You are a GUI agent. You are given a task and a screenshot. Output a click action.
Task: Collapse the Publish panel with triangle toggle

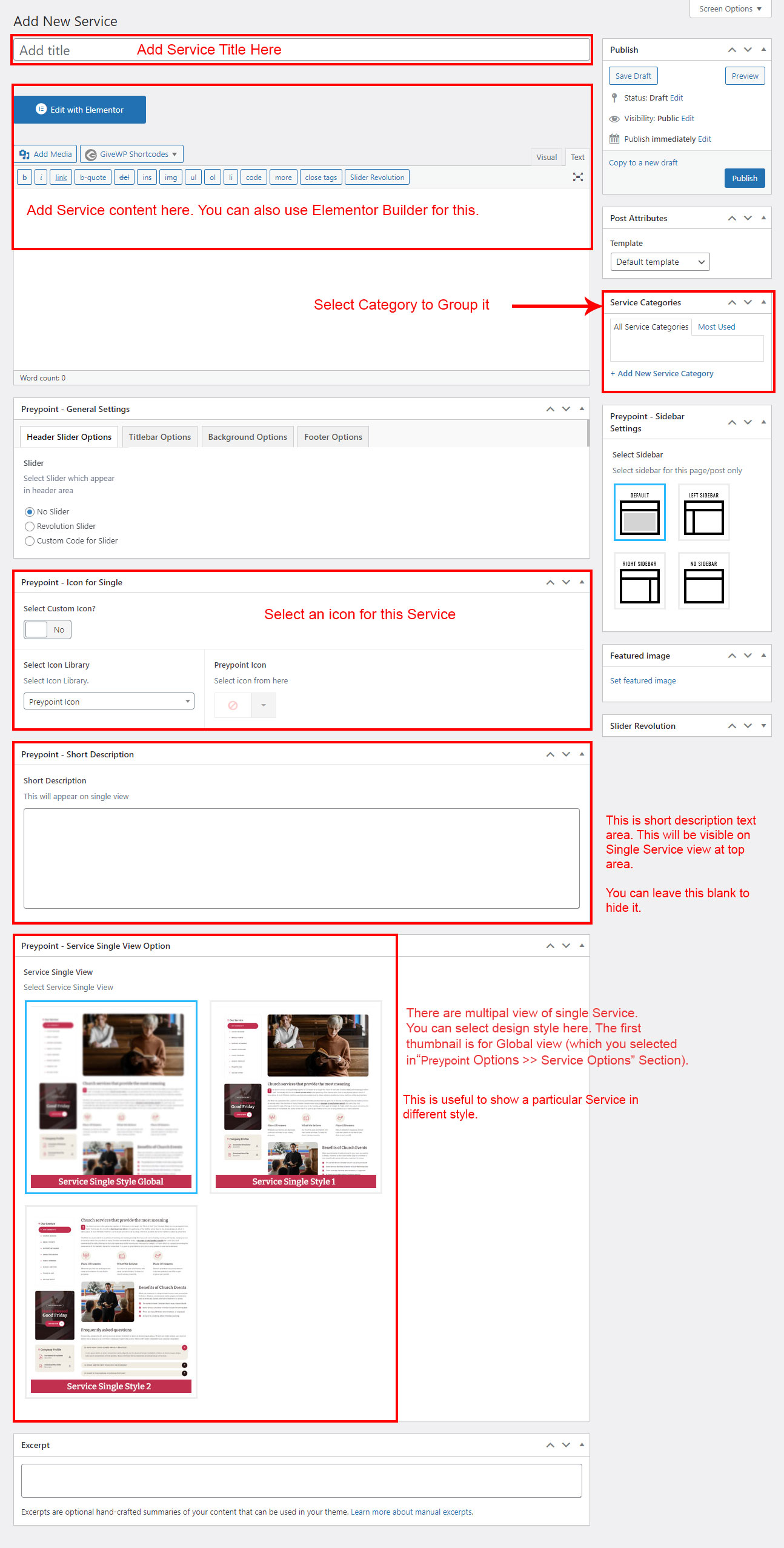point(763,50)
